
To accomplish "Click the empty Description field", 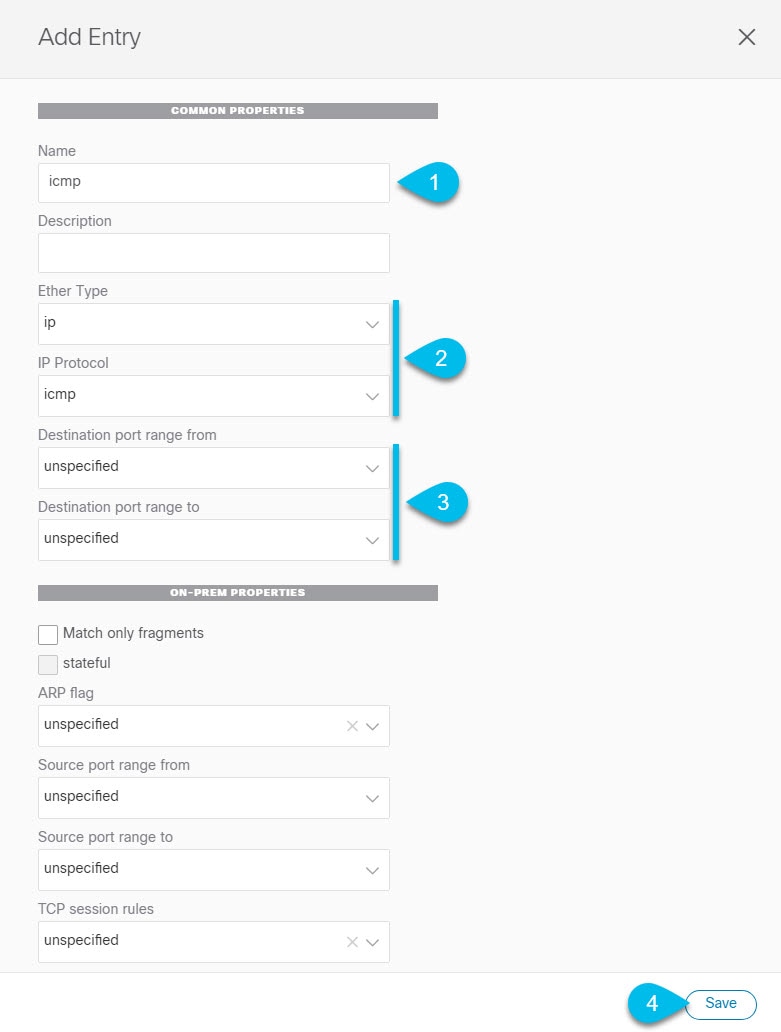I will pos(214,253).
